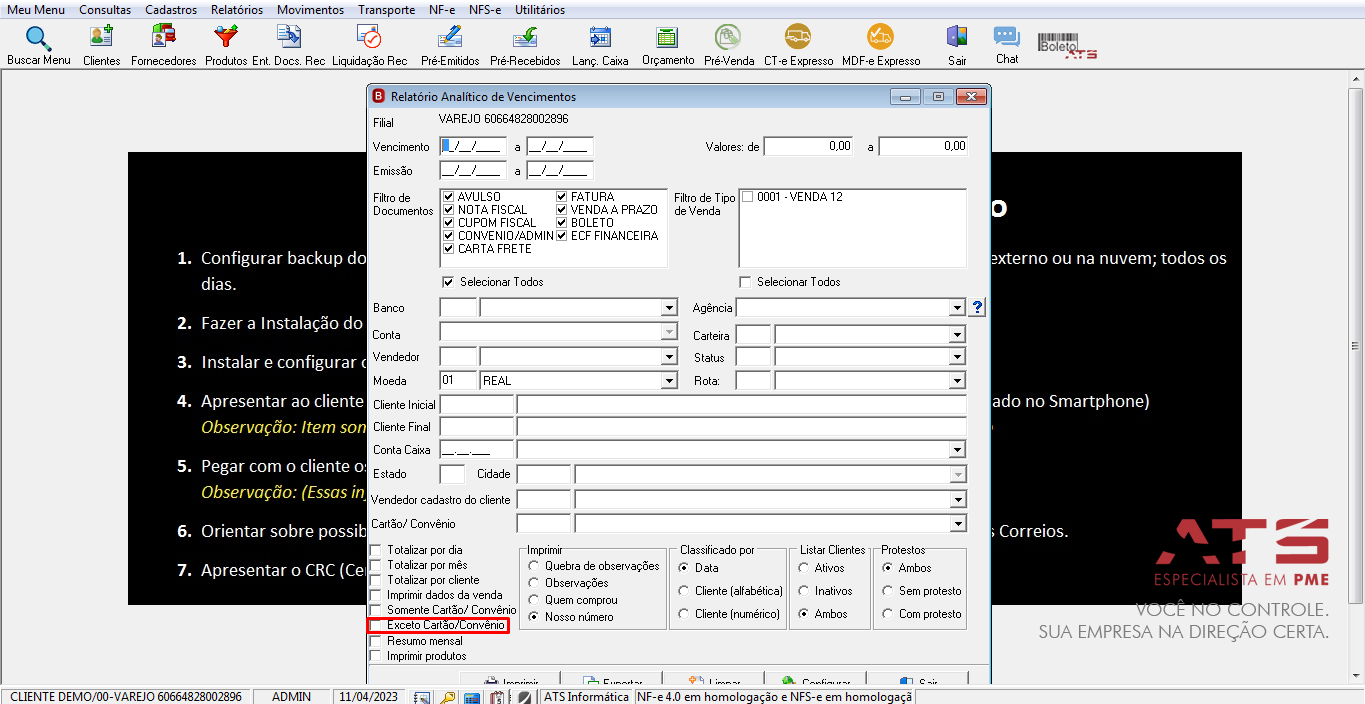Screen dimensions: 1365x704
Task: Open the CT-e Expresso truck icon
Action: click(798, 46)
